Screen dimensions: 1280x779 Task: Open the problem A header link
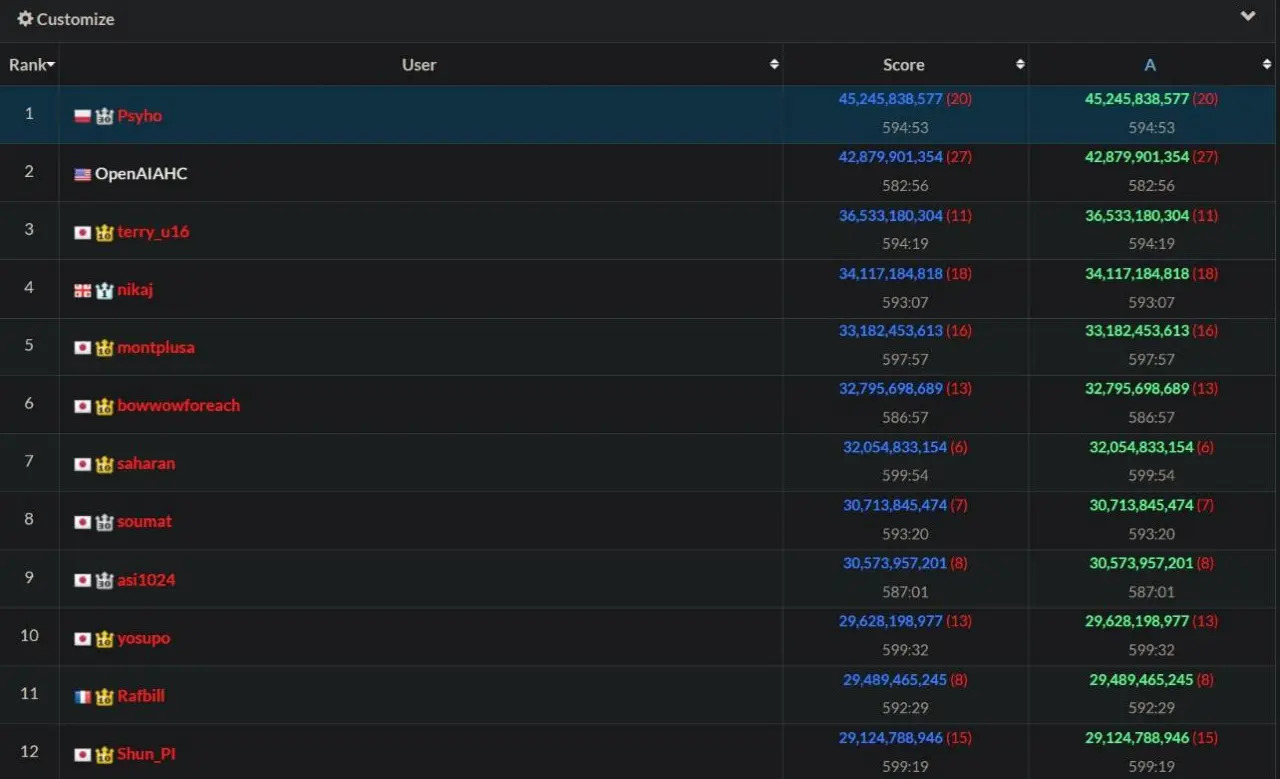click(x=1149, y=65)
